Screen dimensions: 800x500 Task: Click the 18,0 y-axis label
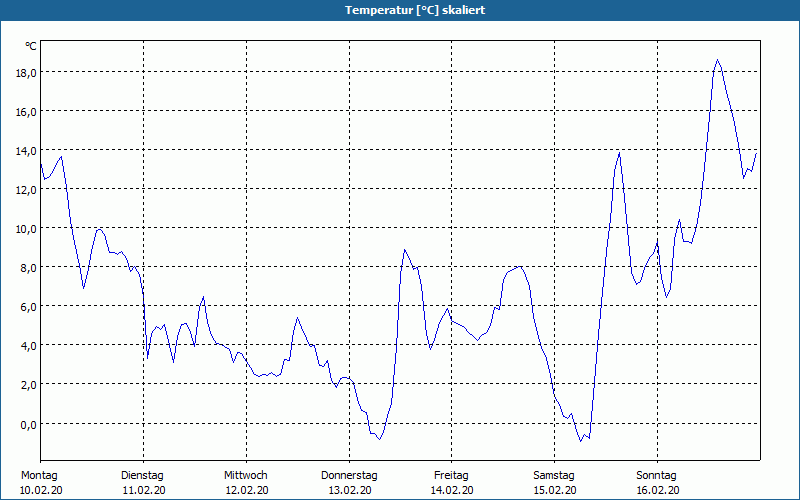26,73
